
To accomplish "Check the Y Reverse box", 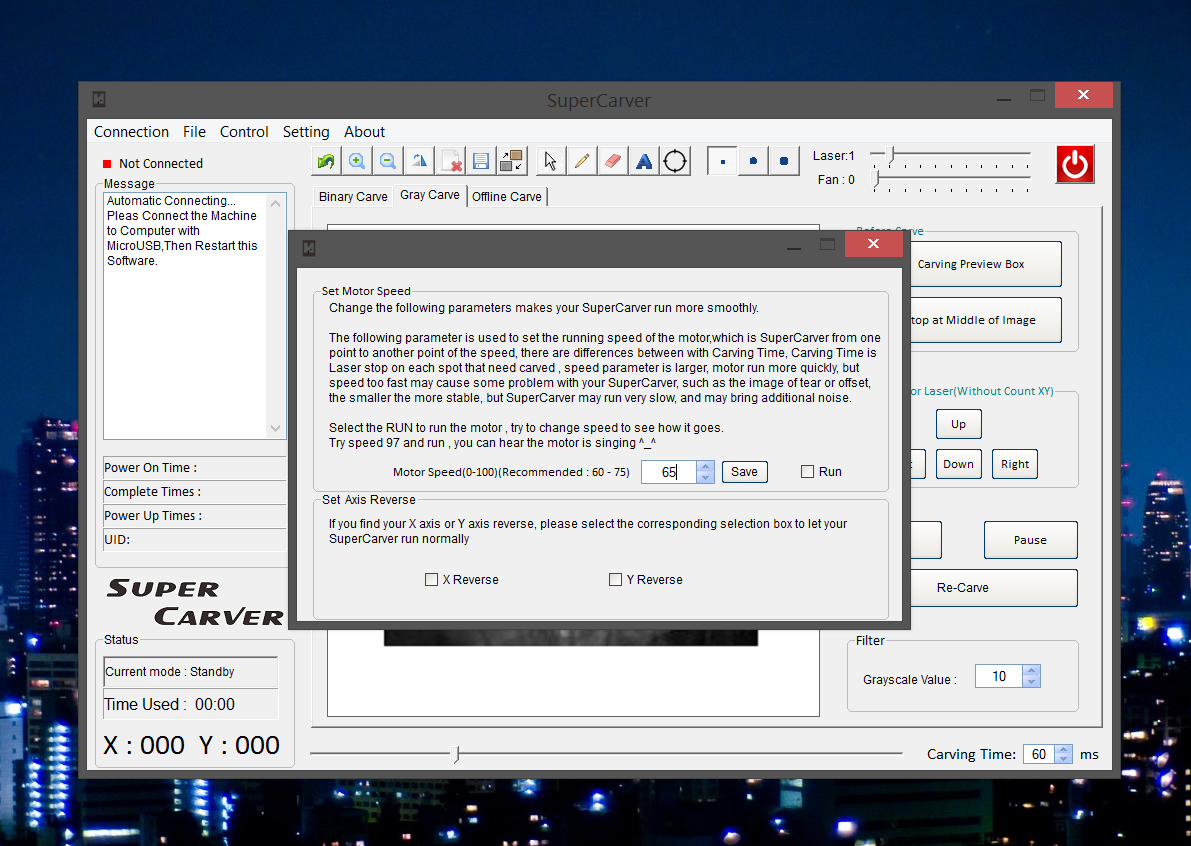I will [x=615, y=579].
